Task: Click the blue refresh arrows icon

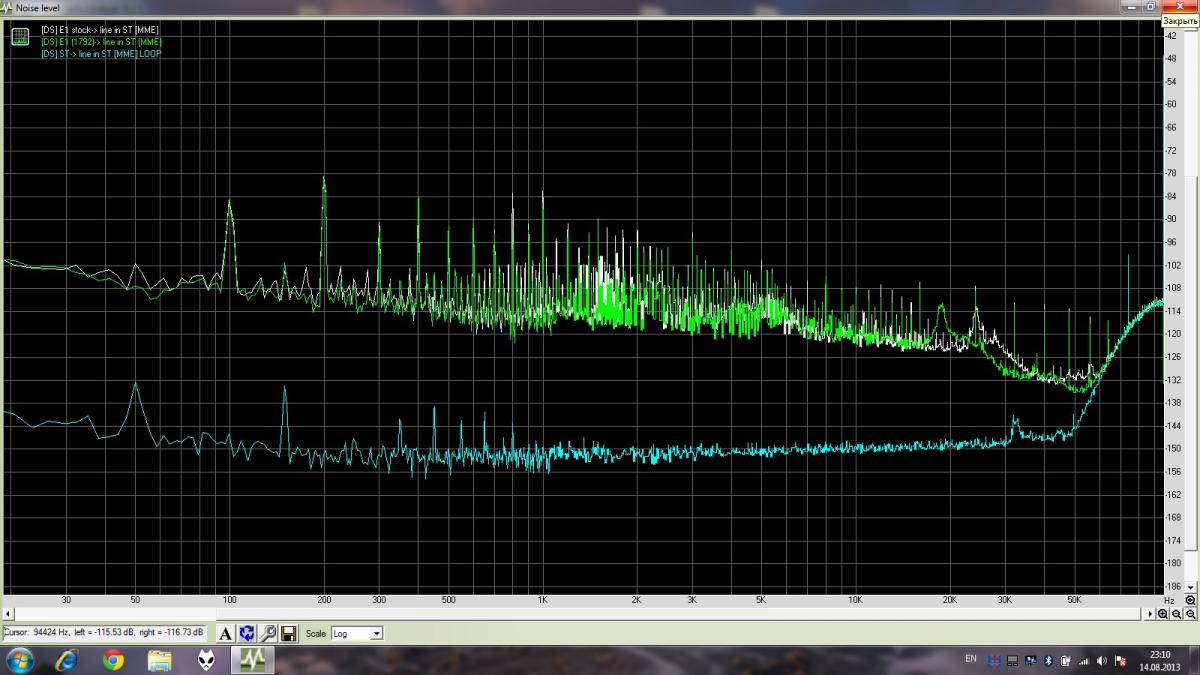Action: [247, 633]
